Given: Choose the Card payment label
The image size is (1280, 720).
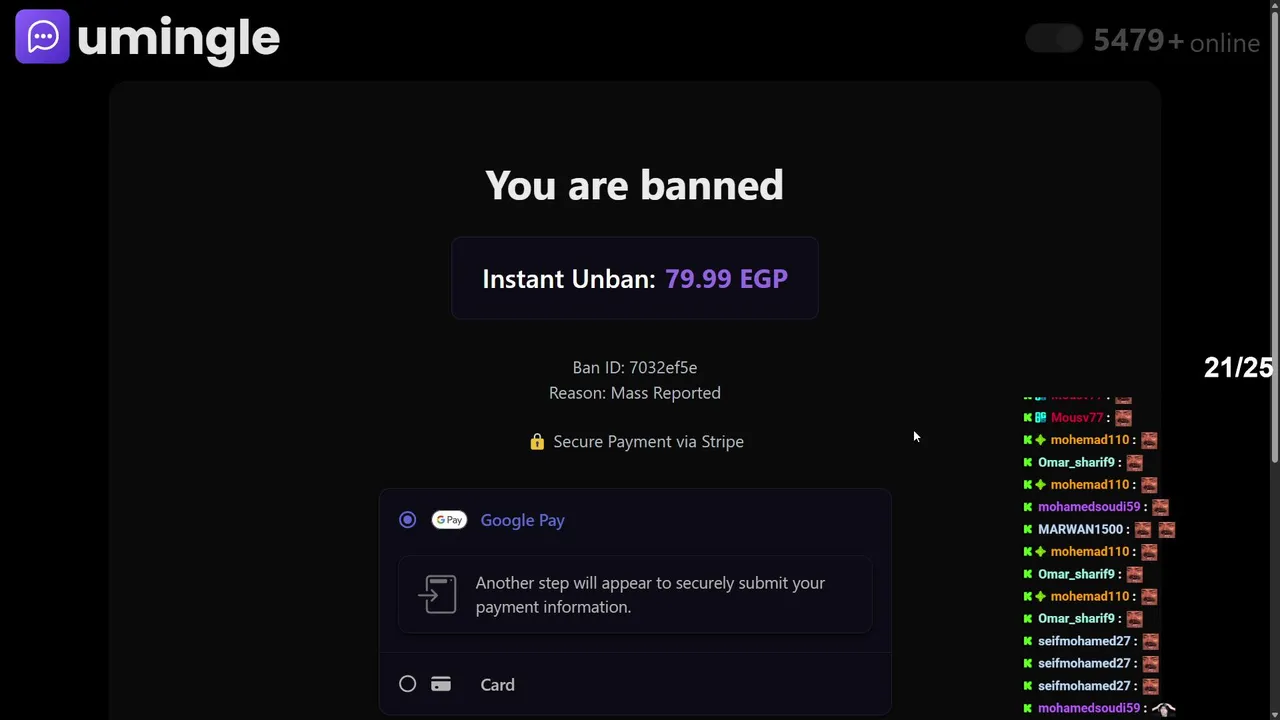Looking at the screenshot, I should (497, 685).
